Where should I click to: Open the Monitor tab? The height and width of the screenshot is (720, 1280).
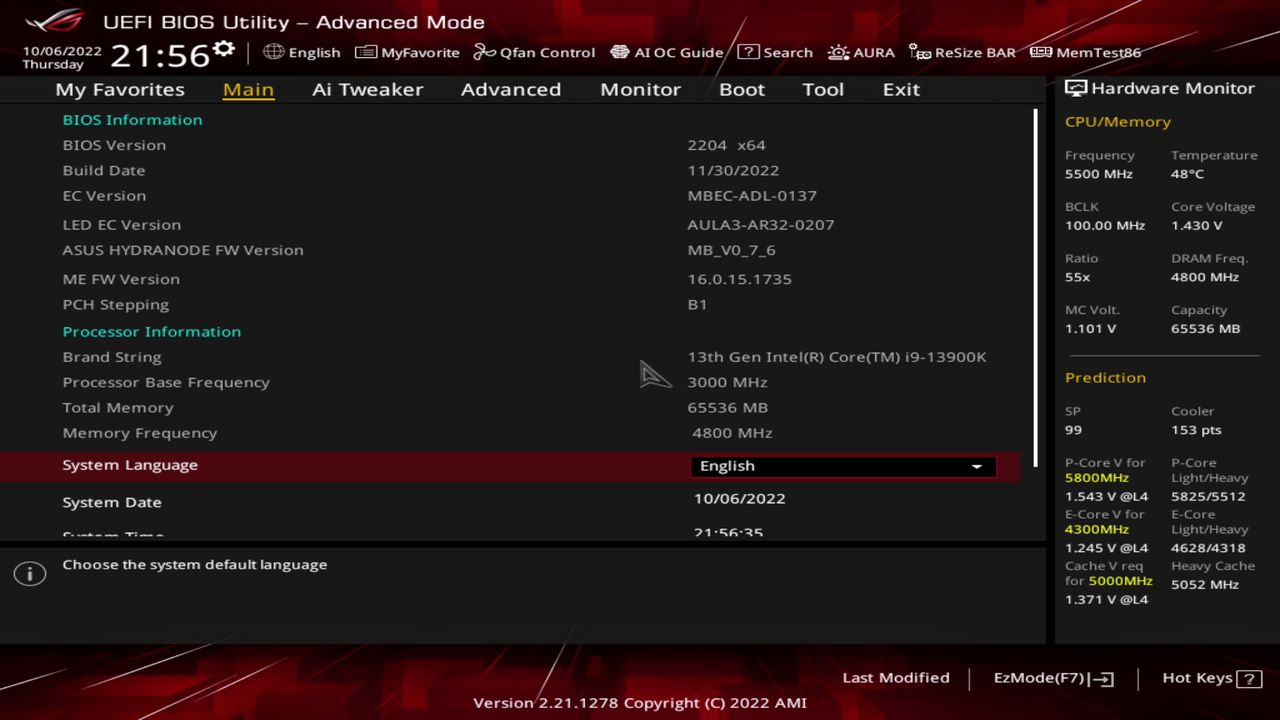tap(640, 89)
